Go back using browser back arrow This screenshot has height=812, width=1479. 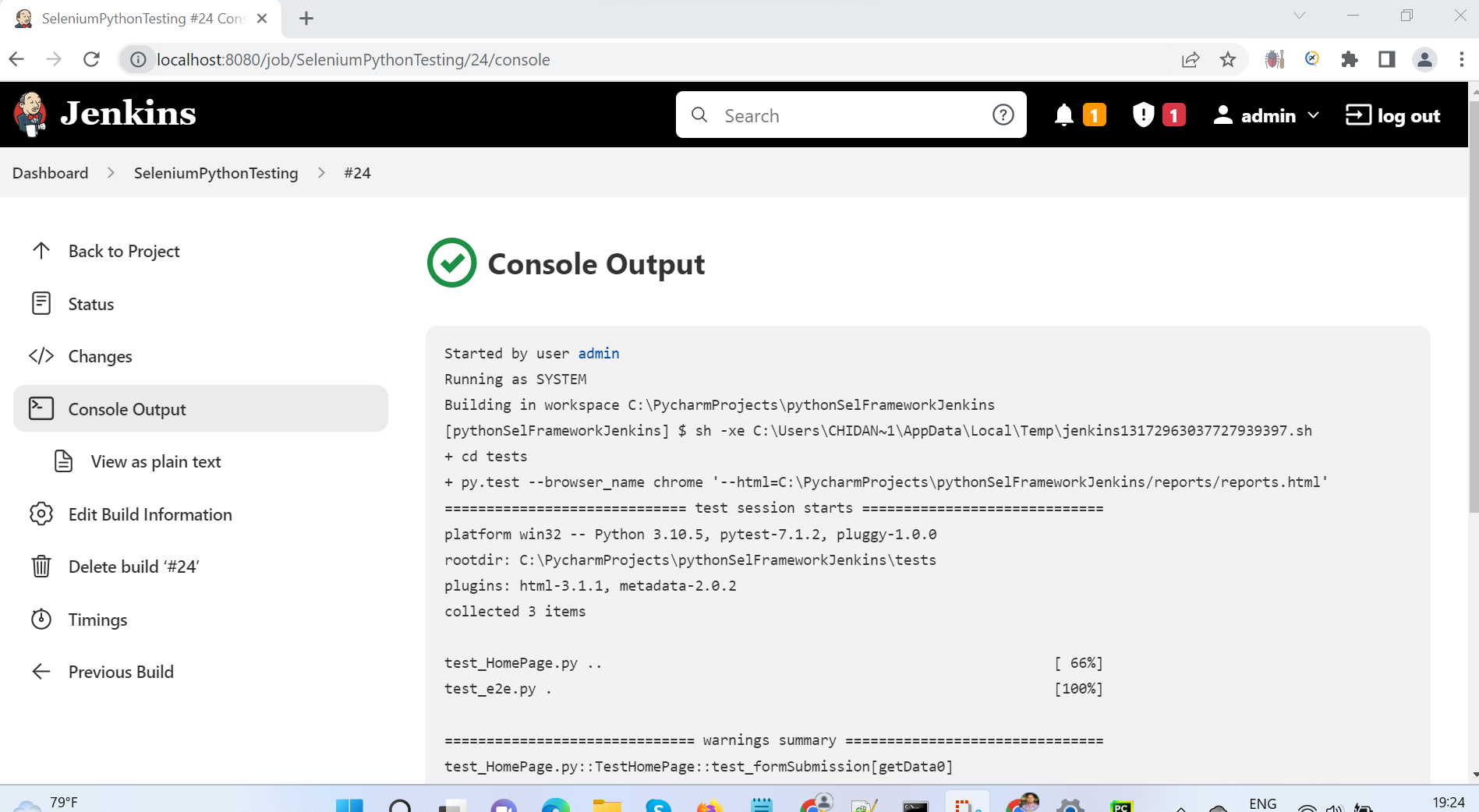click(x=17, y=59)
